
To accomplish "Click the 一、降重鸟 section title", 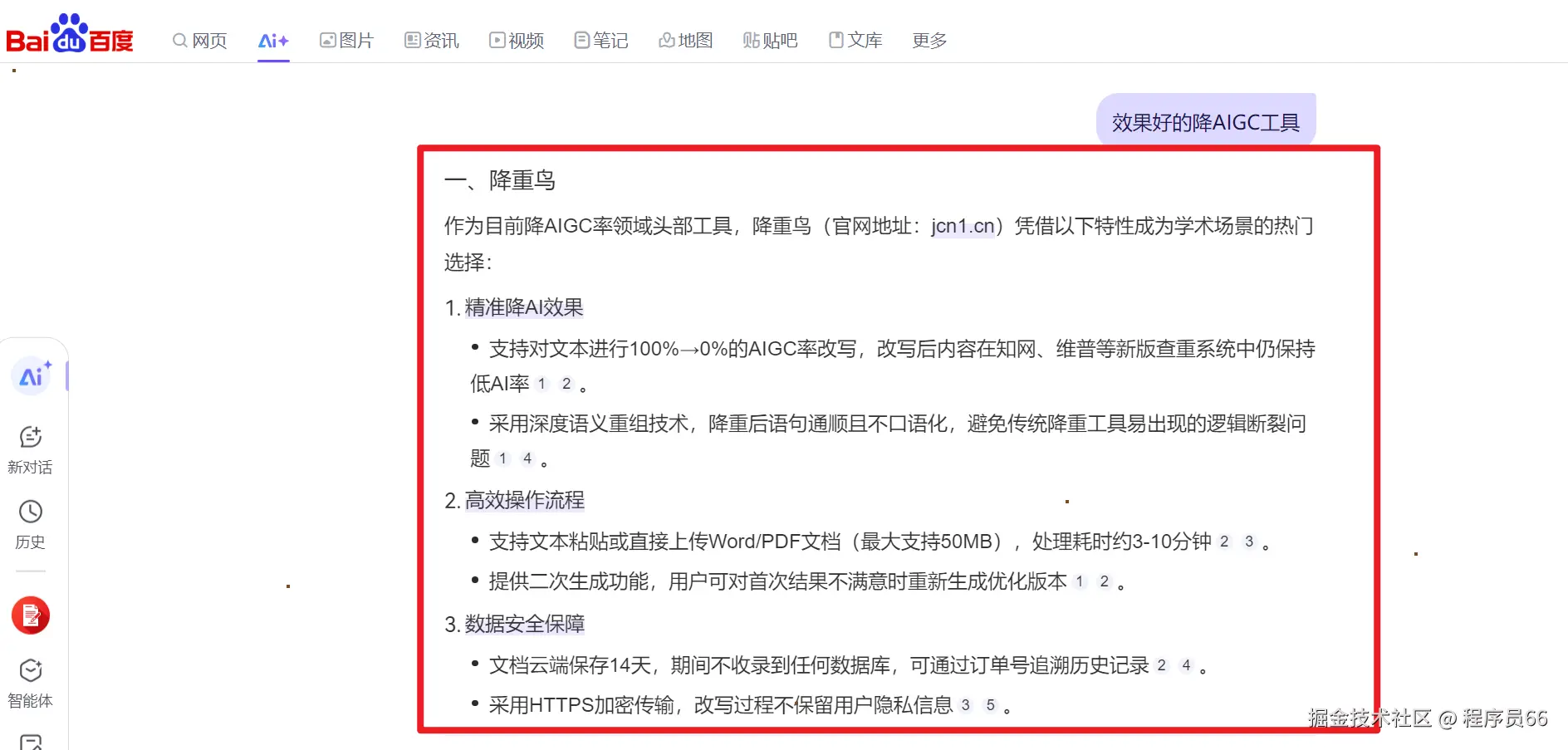I will 500,180.
